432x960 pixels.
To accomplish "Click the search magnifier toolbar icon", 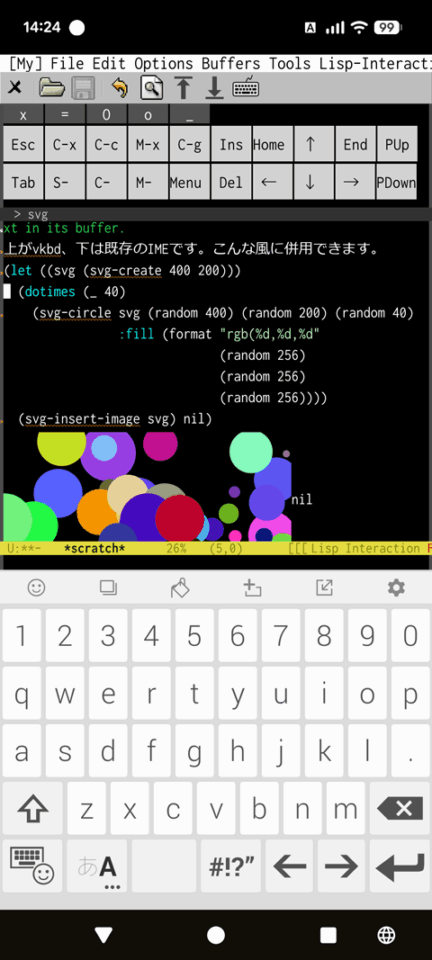I will 151,88.
